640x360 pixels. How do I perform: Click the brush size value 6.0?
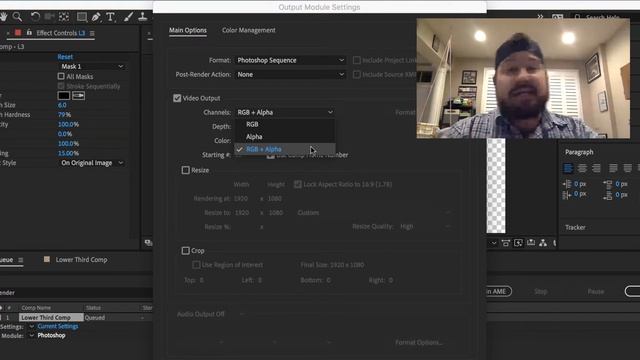point(62,105)
